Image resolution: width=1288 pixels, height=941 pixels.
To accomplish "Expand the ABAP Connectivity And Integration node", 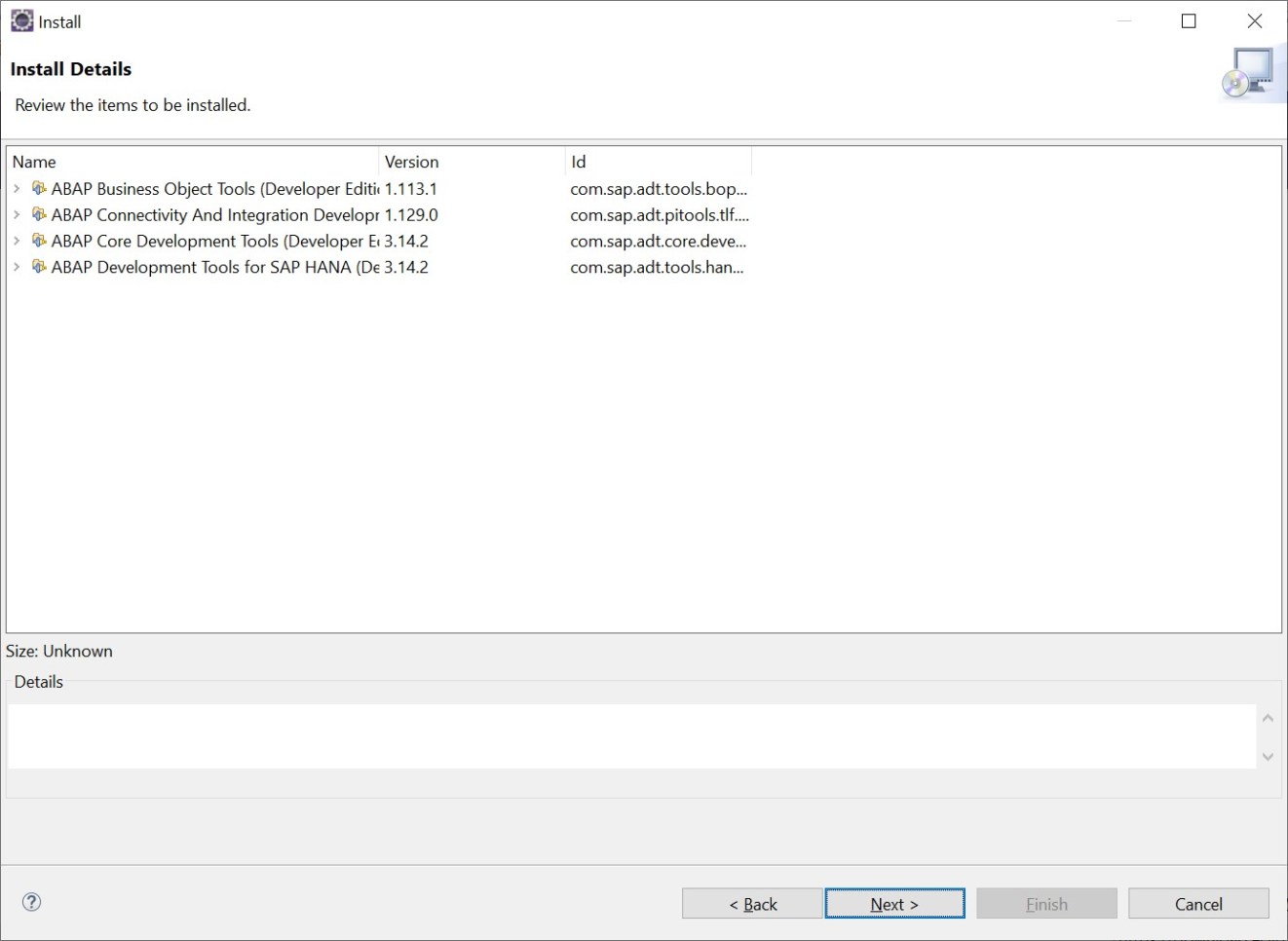I will [x=18, y=214].
